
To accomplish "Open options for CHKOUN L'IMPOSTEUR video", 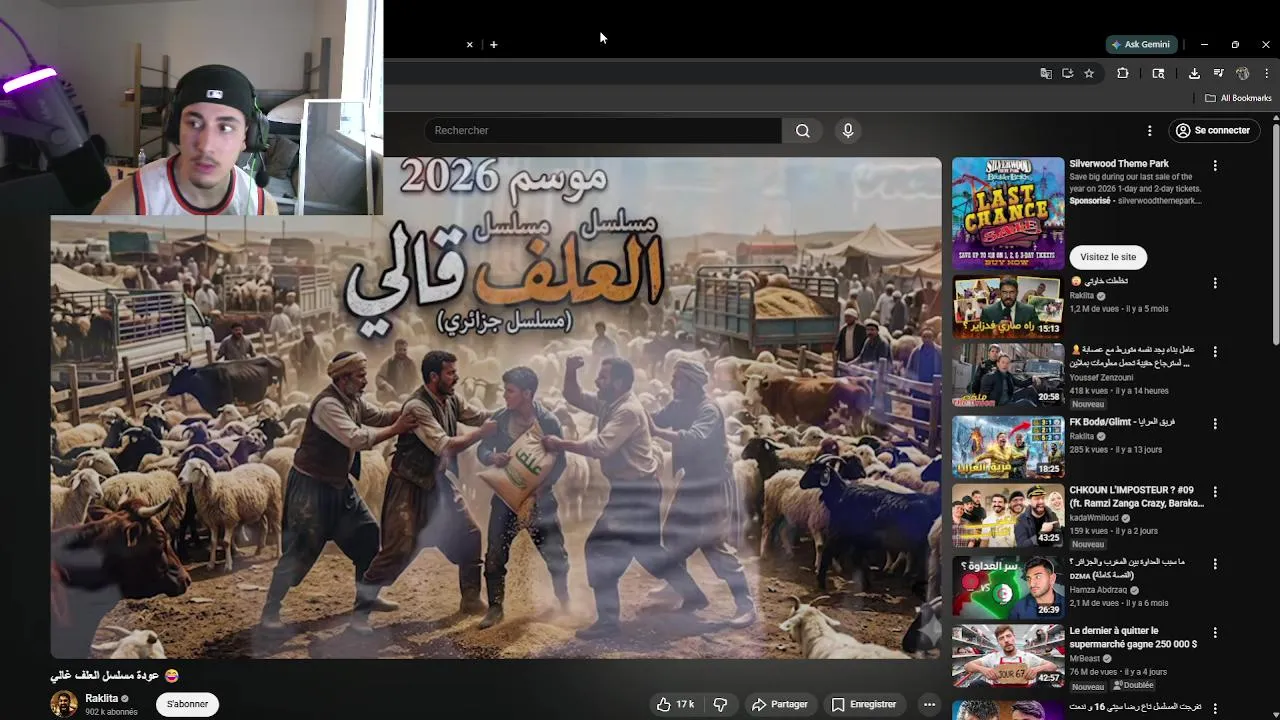I will click(x=1215, y=493).
